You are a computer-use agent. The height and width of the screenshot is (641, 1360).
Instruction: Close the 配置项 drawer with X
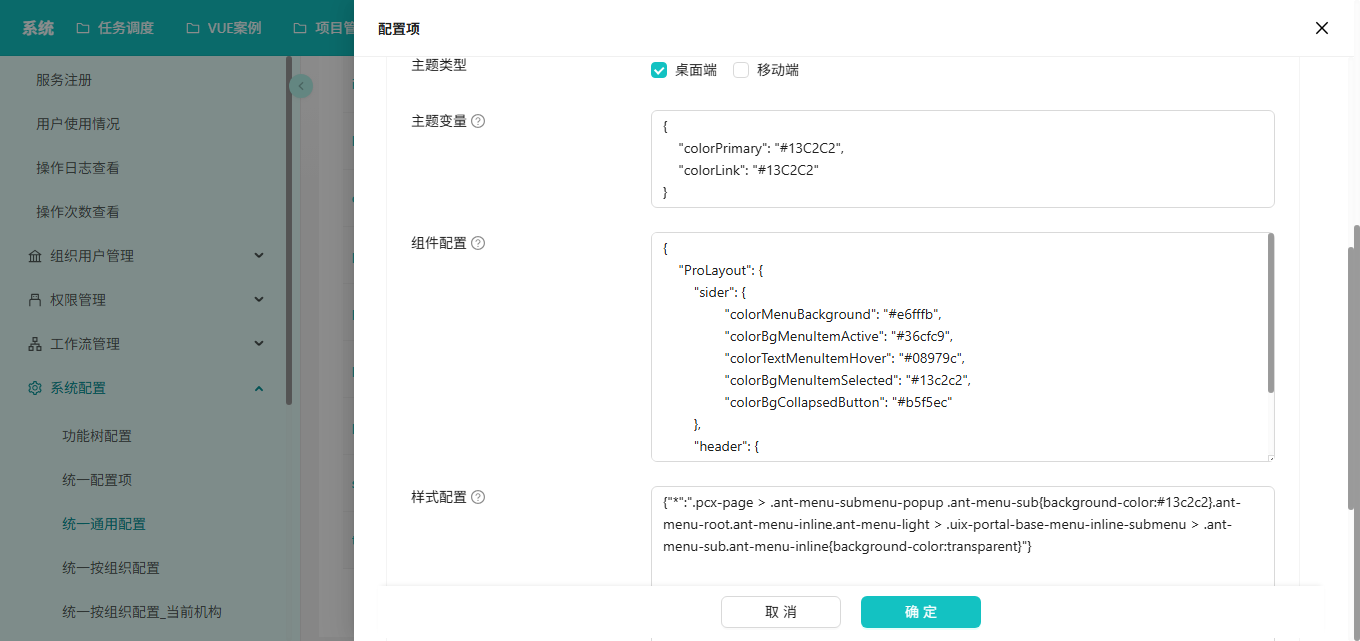[x=1321, y=28]
